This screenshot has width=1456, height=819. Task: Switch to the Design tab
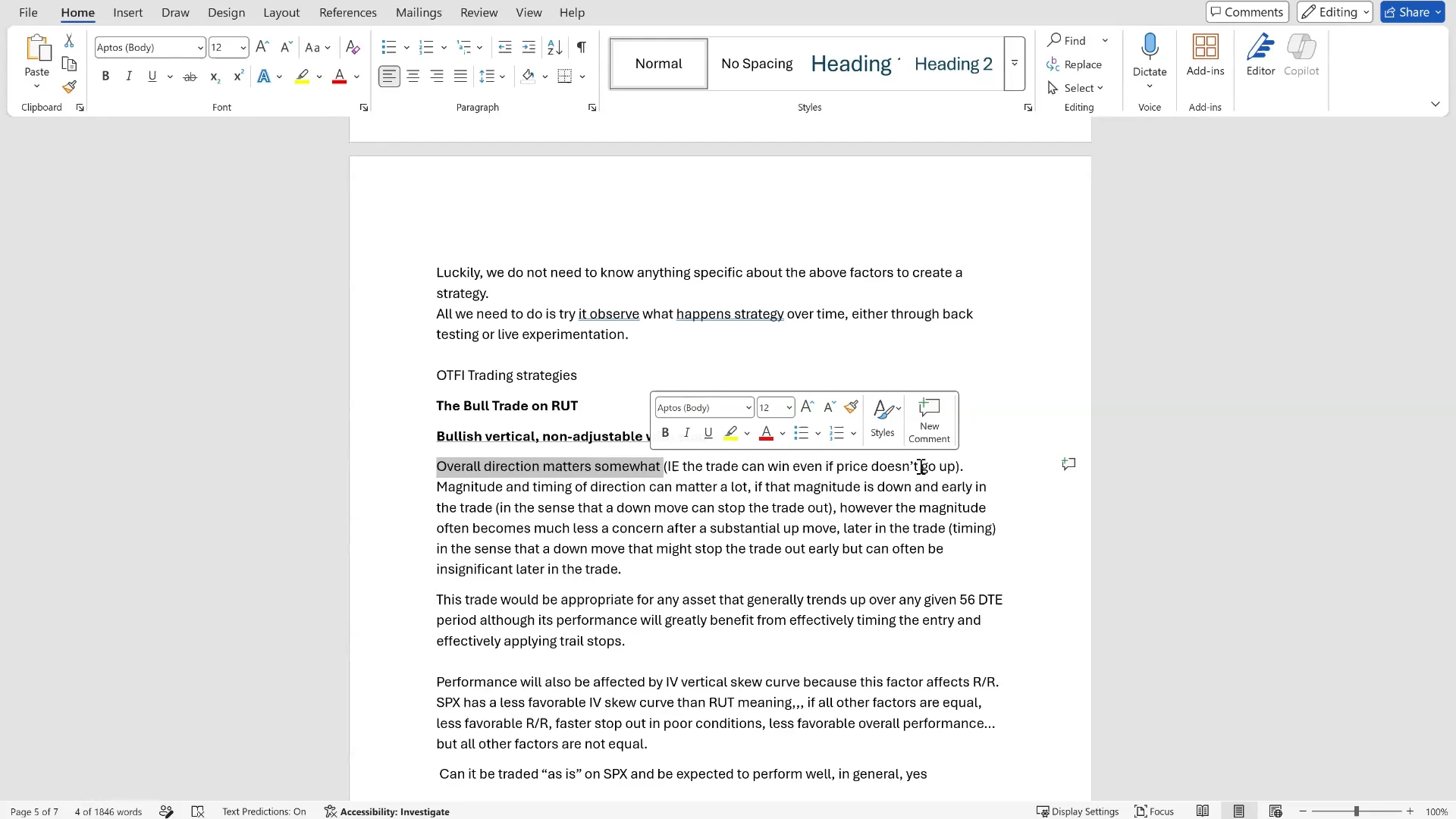tap(226, 13)
